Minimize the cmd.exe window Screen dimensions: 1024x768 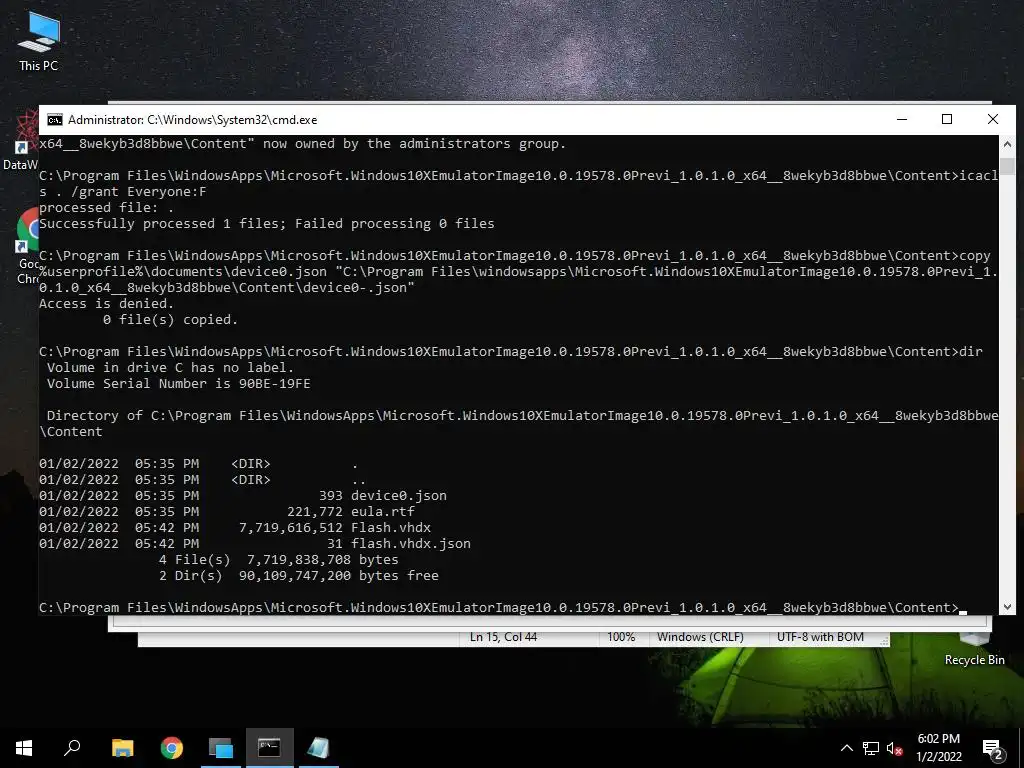click(x=902, y=120)
